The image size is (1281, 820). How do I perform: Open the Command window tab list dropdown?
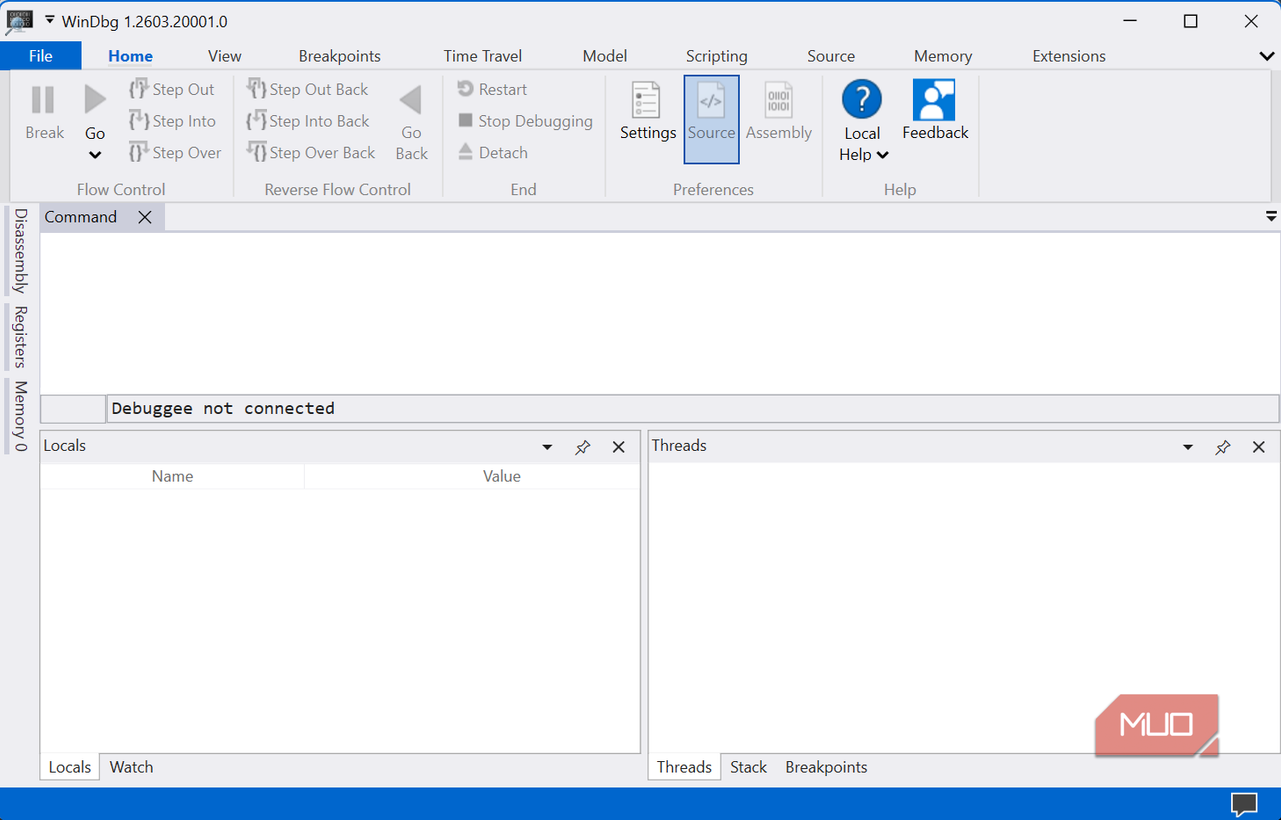pos(1271,216)
